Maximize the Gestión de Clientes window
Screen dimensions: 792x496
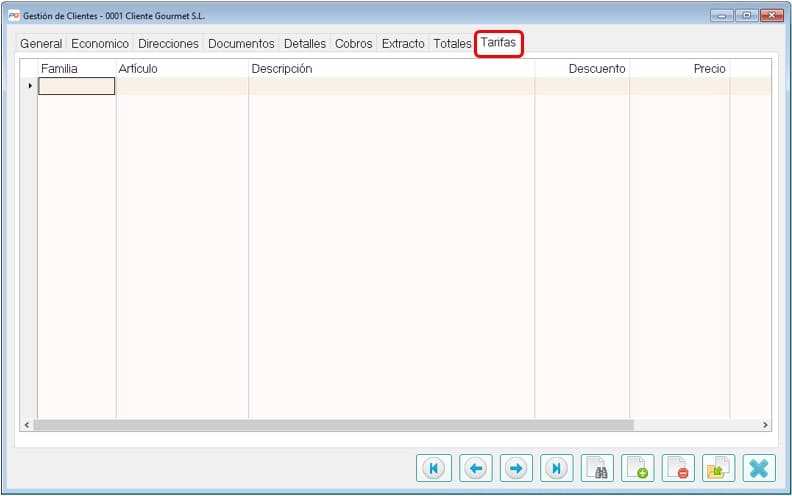[747, 16]
